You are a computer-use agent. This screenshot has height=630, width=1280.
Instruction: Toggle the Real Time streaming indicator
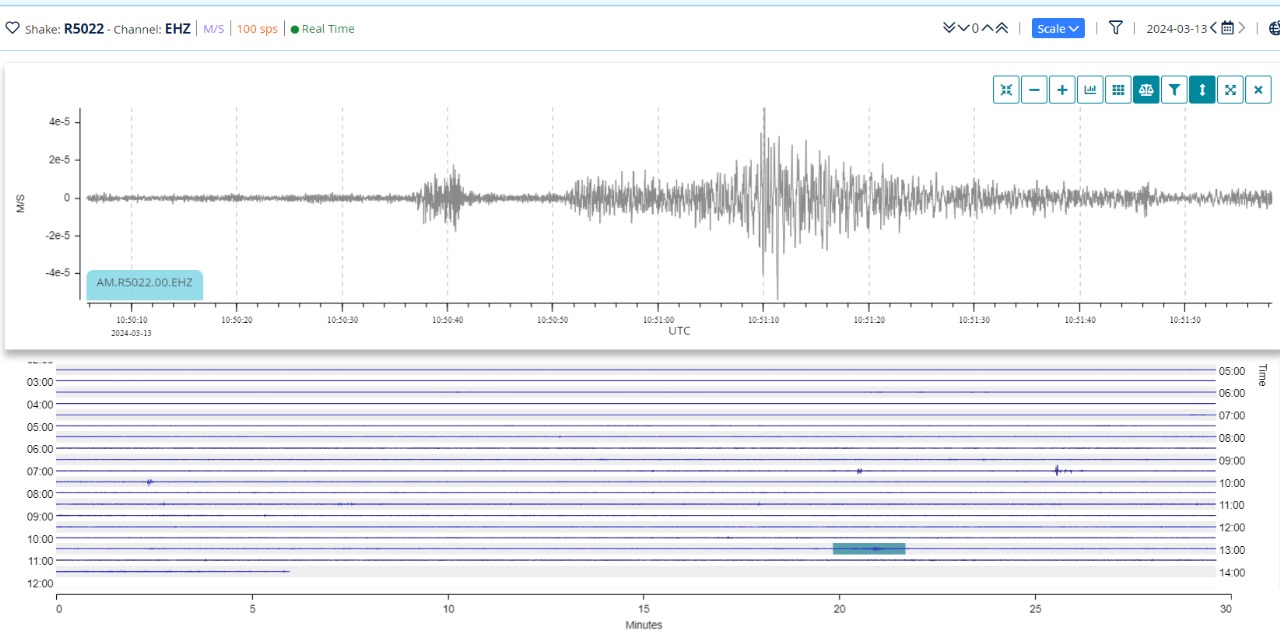pyautogui.click(x=323, y=29)
